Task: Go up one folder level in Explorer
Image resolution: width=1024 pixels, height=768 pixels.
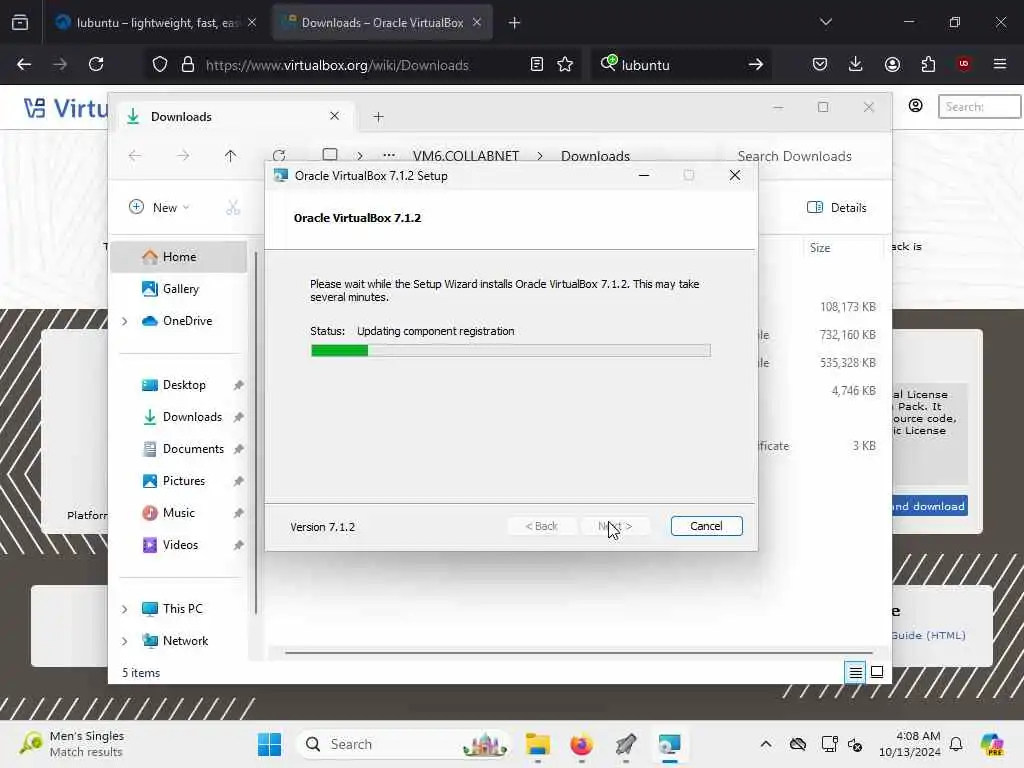Action: (x=230, y=155)
